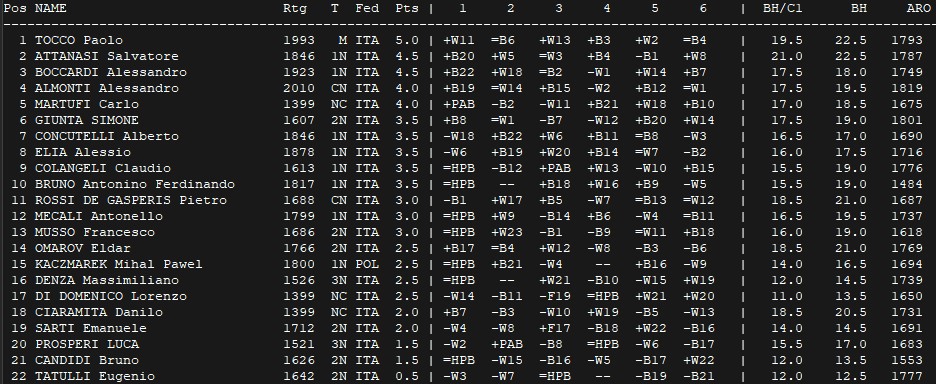Click the ARO column header
Screen dimensions: 936x384
point(918,8)
